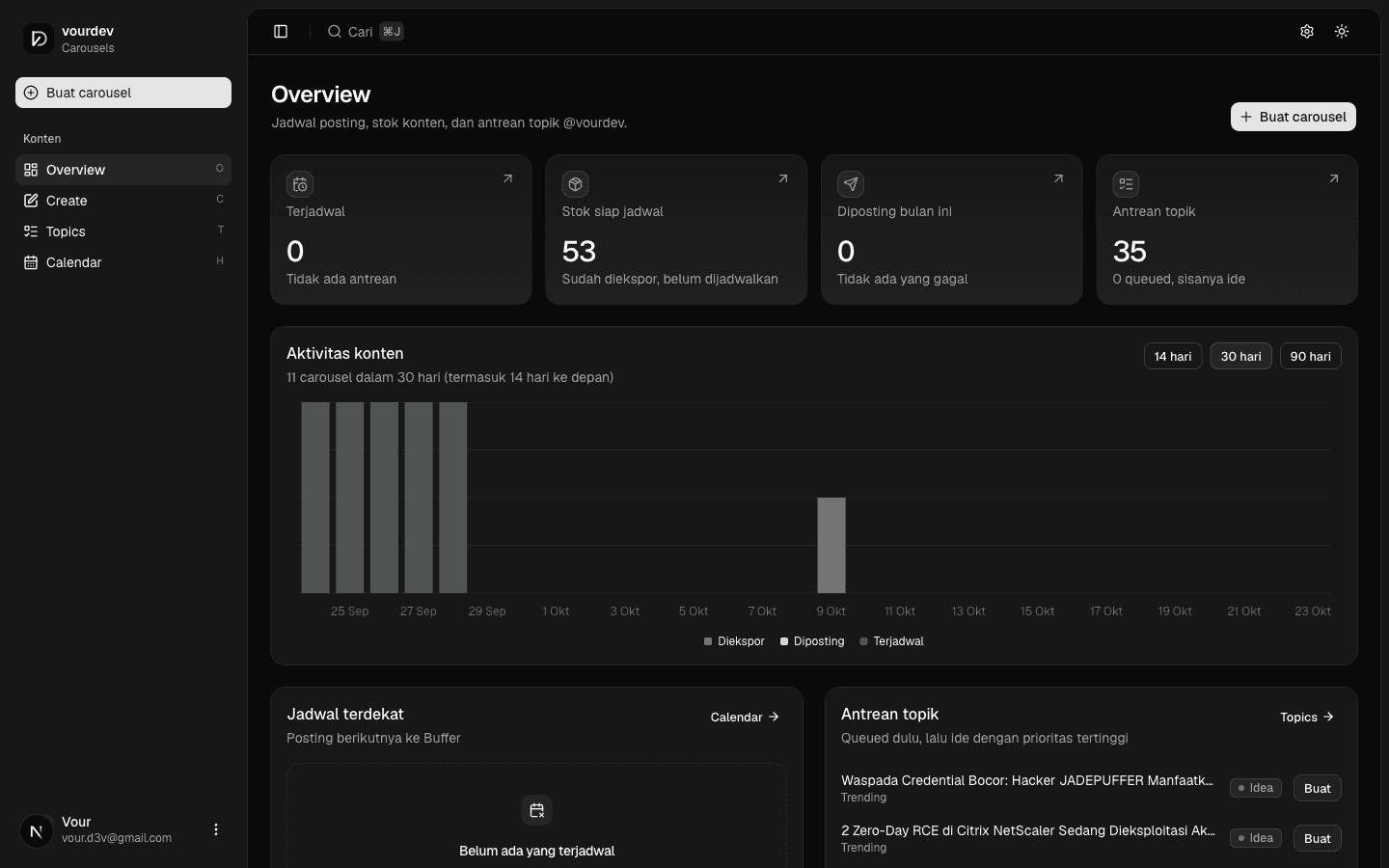The height and width of the screenshot is (868, 1389).
Task: Select the 90 hari range
Action: (x=1311, y=356)
